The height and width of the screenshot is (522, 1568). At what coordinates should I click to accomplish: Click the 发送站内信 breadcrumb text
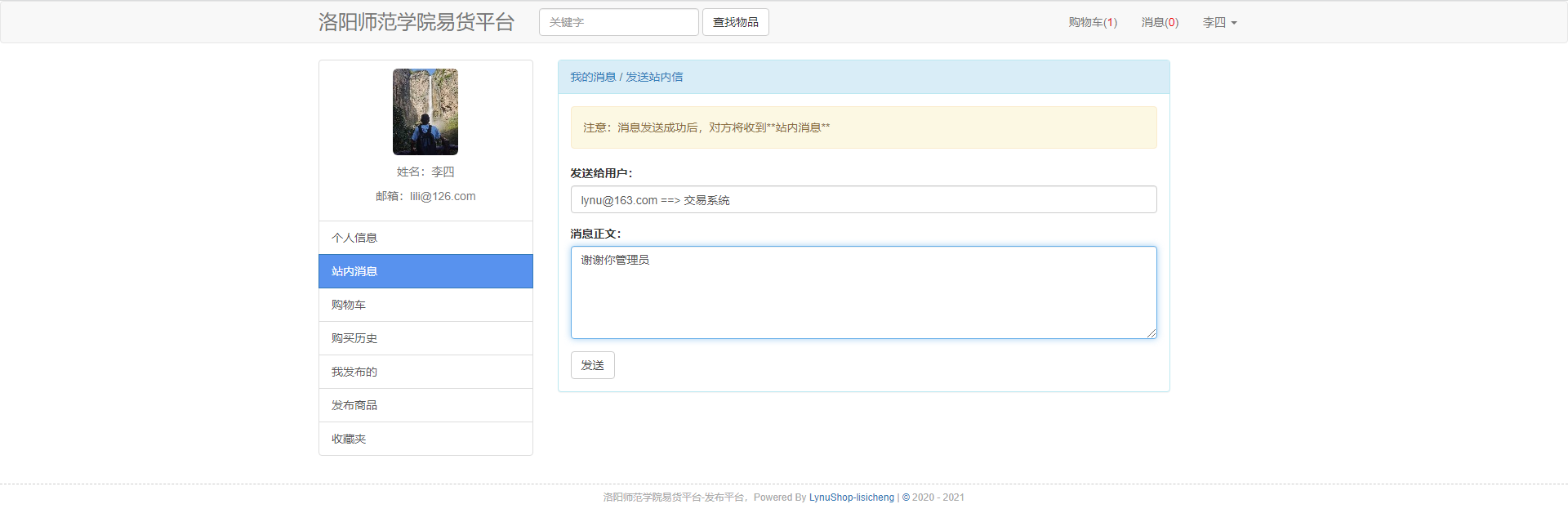pyautogui.click(x=654, y=77)
